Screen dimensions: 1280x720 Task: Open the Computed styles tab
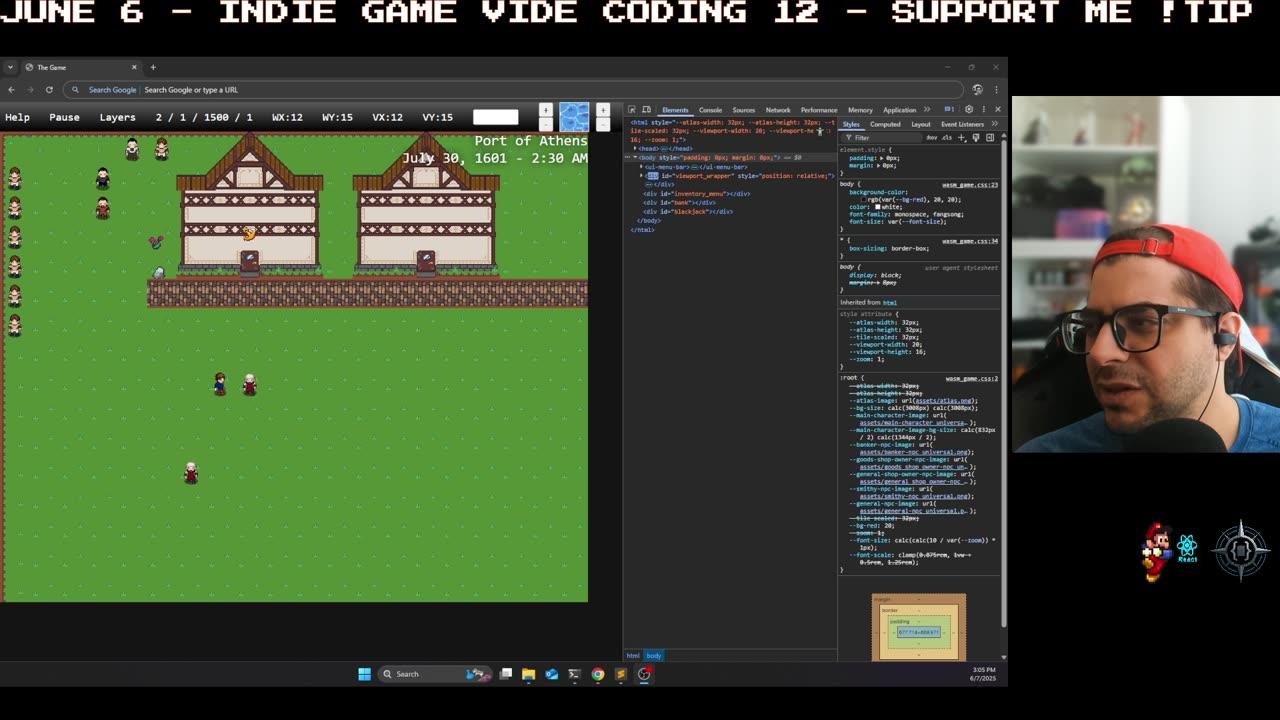[x=885, y=124]
